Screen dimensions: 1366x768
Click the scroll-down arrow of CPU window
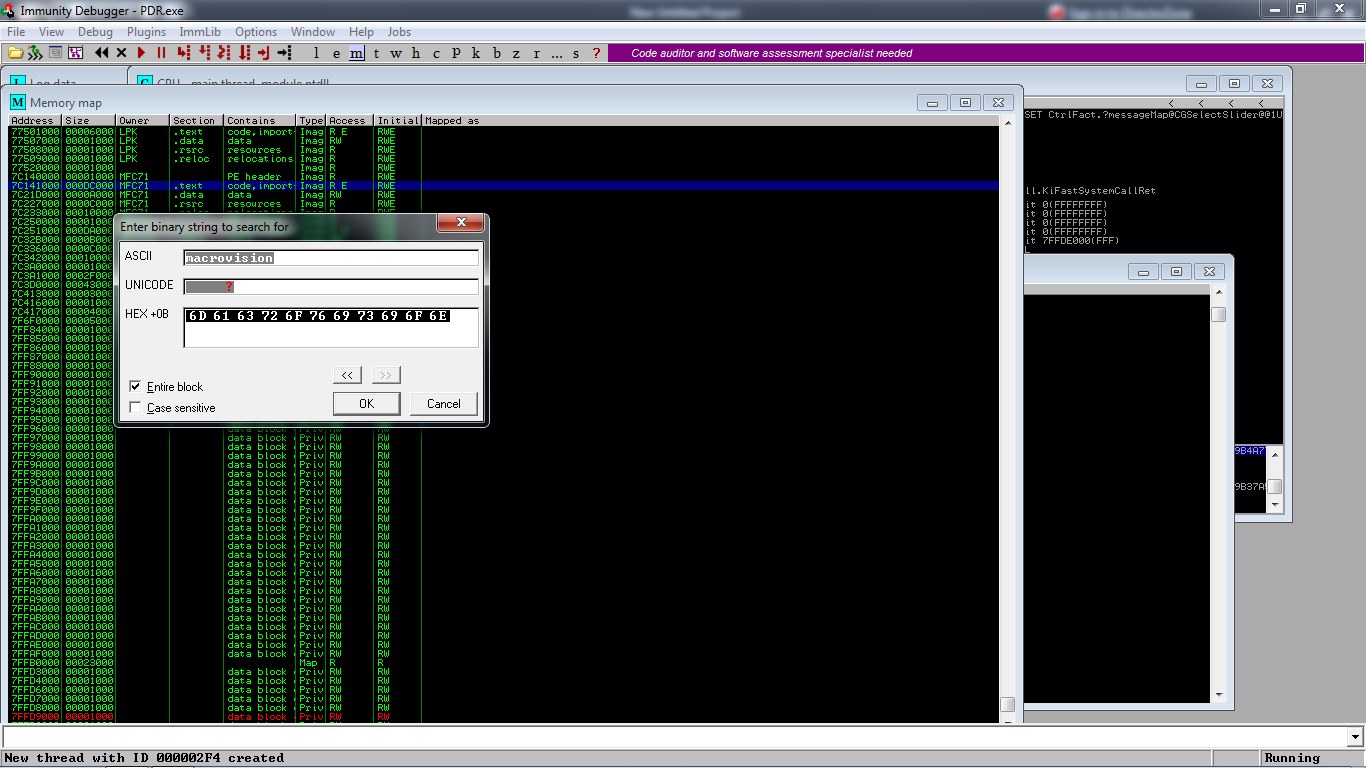pos(1274,505)
